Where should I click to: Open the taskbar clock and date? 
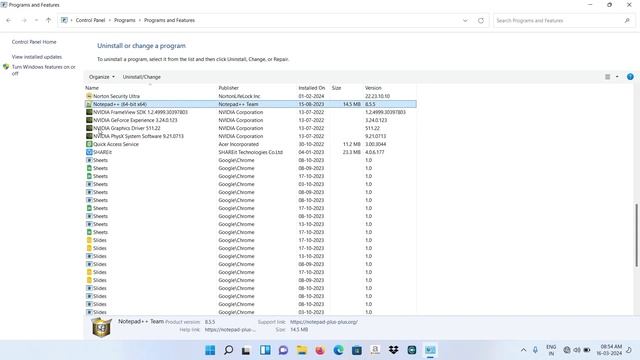click(609, 350)
